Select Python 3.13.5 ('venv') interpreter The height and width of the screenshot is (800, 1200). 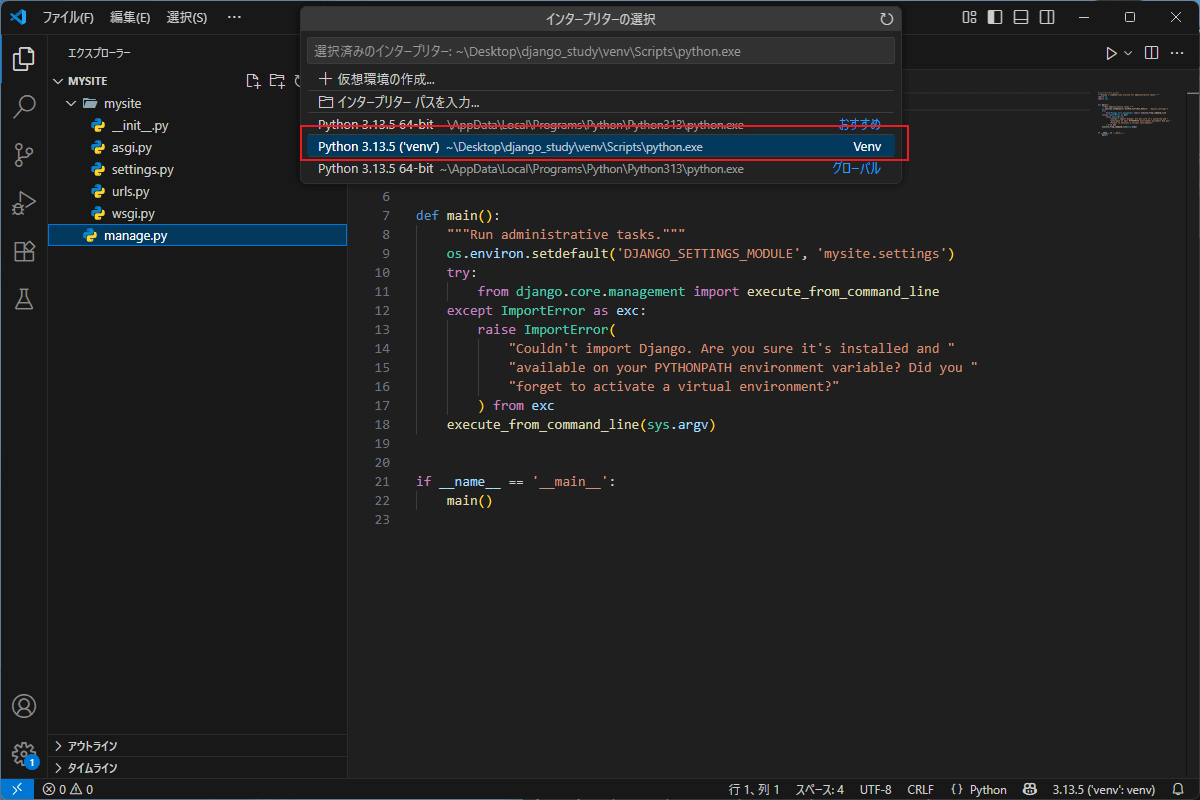600,147
